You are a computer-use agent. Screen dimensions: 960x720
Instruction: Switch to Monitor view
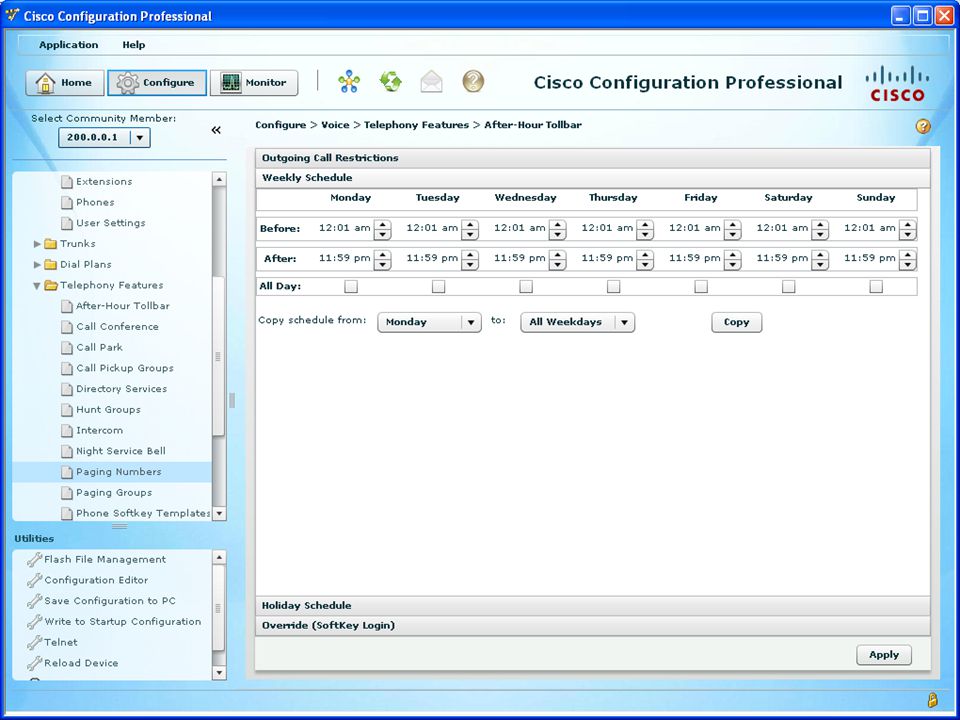point(254,83)
